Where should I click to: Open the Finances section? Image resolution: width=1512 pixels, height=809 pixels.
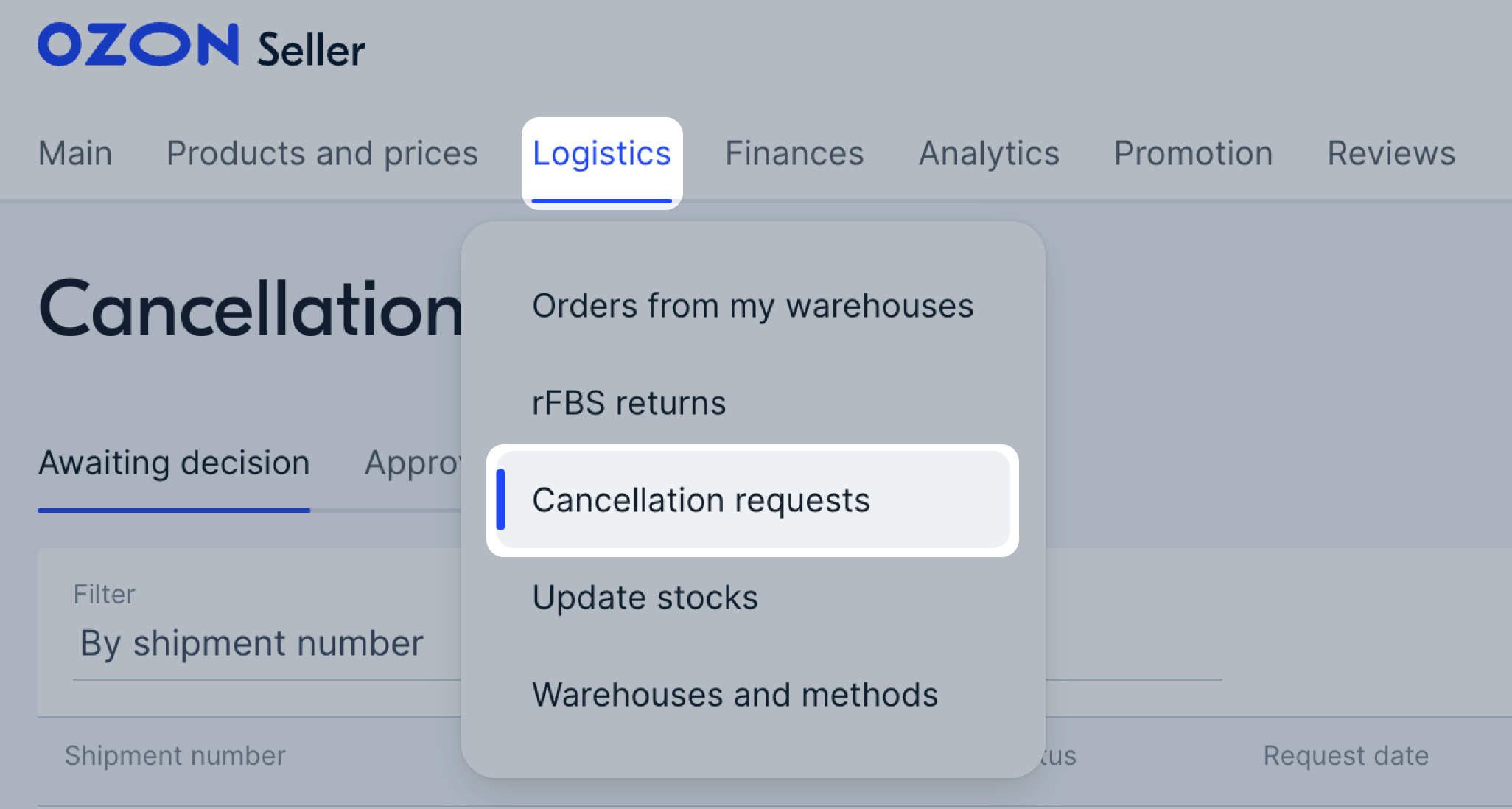(794, 153)
